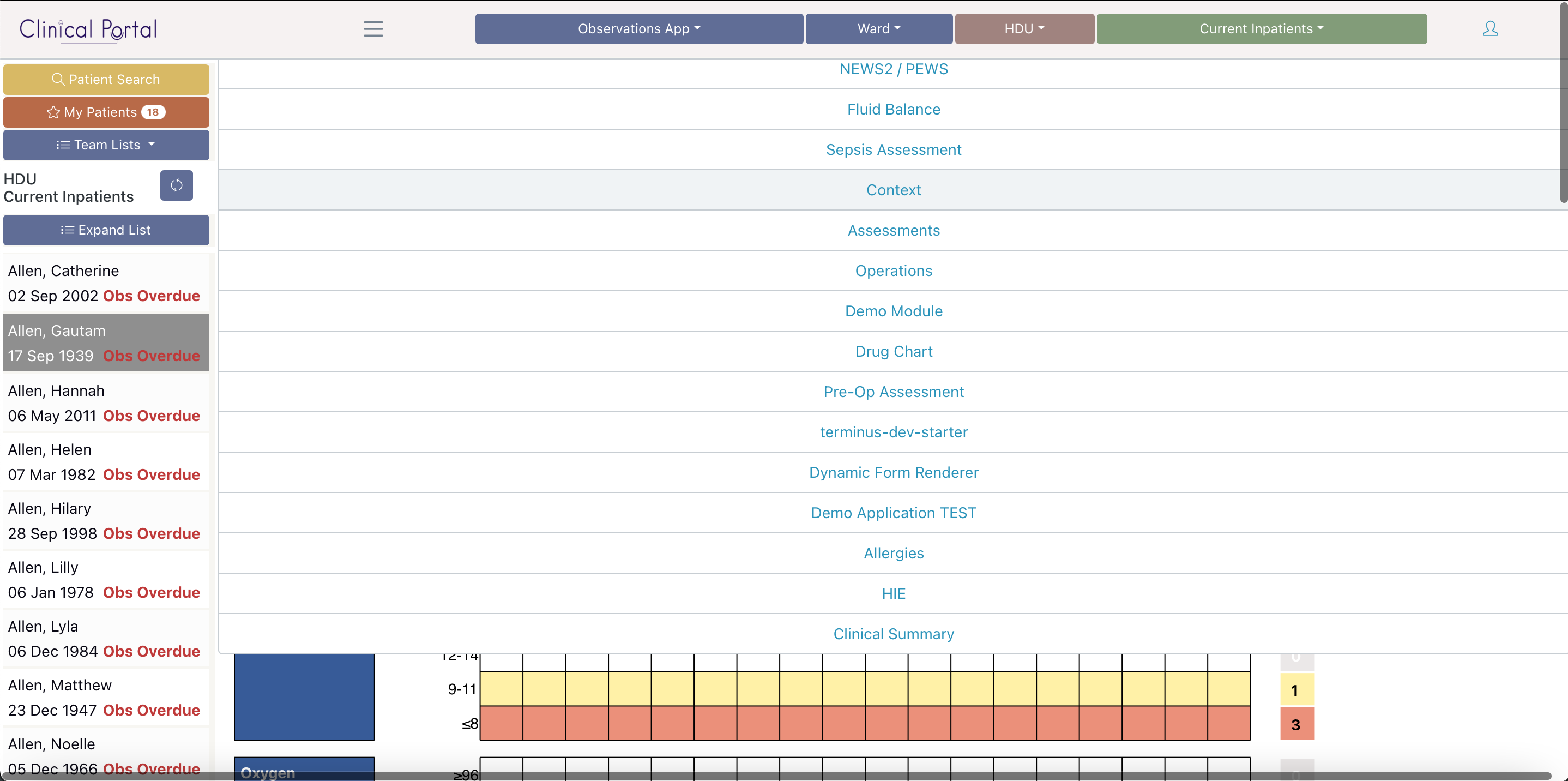
Task: Open the Clinical Summary
Action: [x=893, y=633]
